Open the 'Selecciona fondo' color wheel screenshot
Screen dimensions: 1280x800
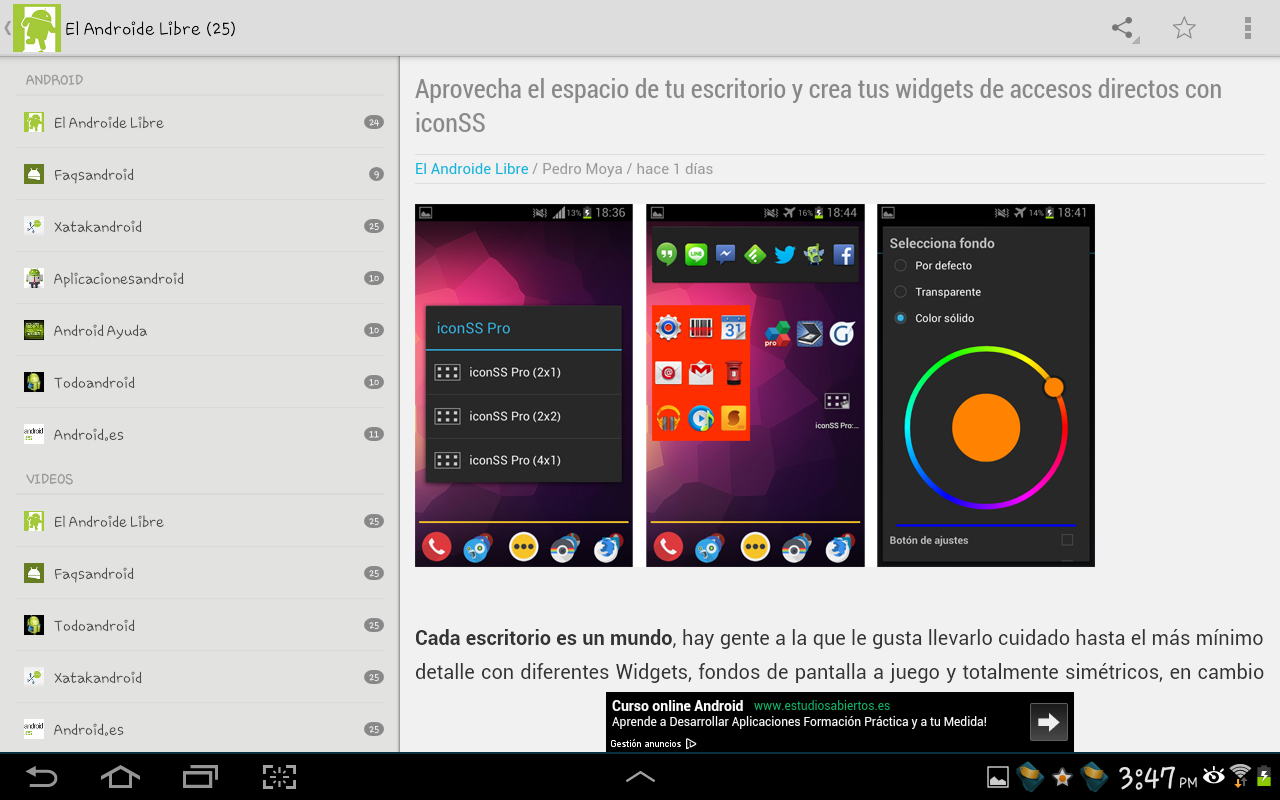point(986,386)
